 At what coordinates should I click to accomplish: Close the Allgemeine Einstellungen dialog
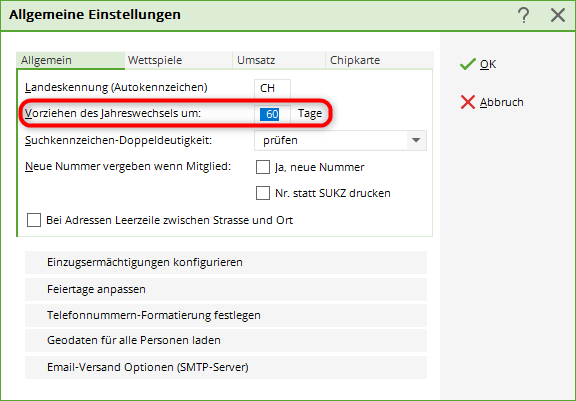[x=558, y=15]
